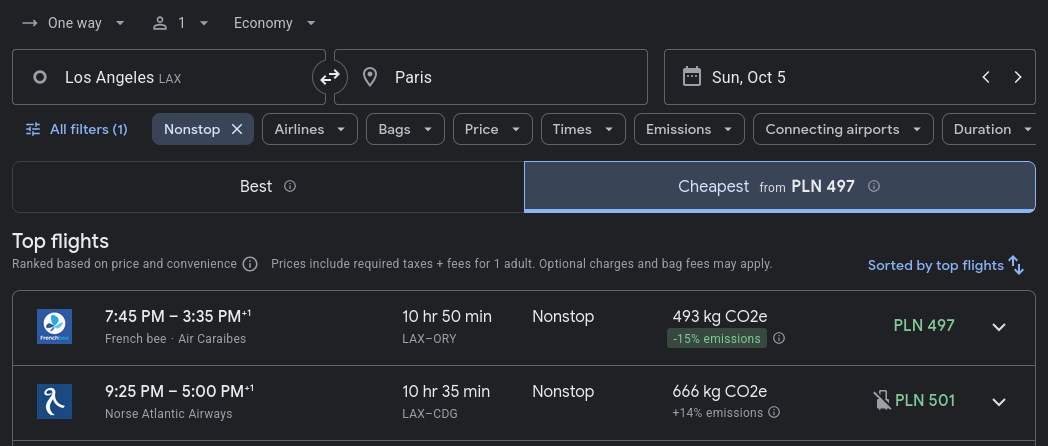This screenshot has height=446, width=1048.
Task: Open Connecting airports filter dropdown
Action: pos(843,129)
